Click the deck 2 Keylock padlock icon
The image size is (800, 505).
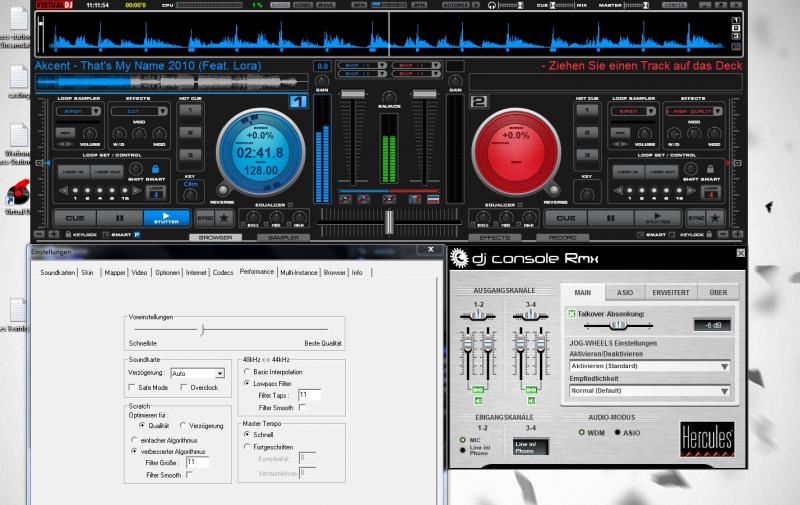pos(709,235)
